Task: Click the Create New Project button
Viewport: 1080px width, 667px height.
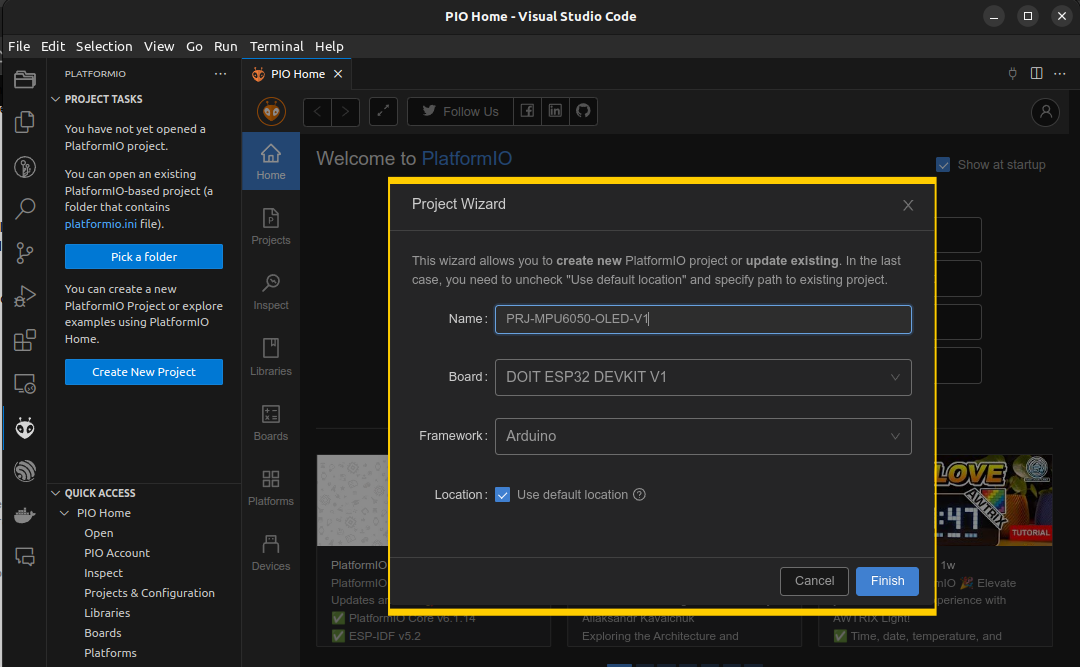Action: click(x=144, y=372)
